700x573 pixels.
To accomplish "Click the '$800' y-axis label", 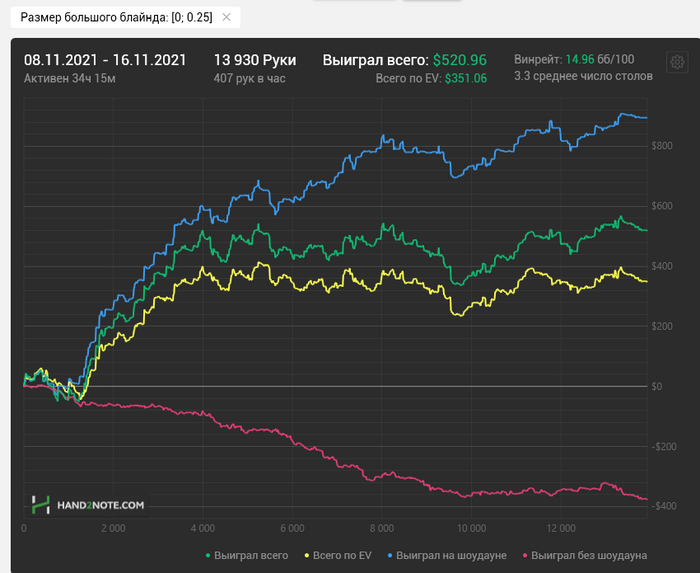I will tap(662, 146).
